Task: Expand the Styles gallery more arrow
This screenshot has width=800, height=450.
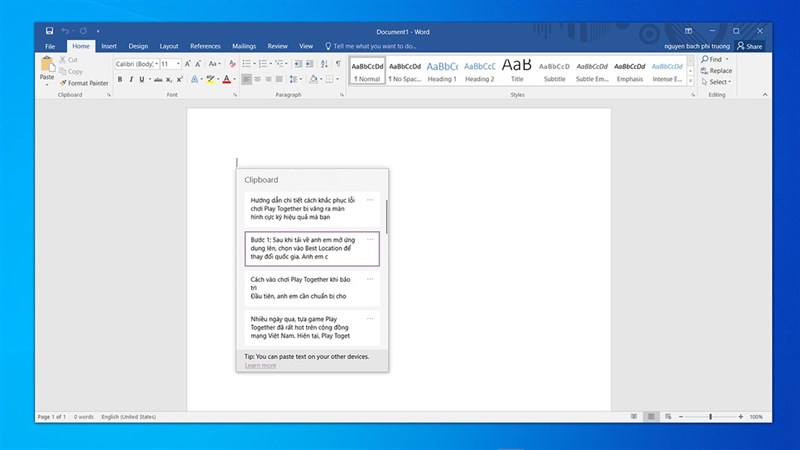Action: 689,82
